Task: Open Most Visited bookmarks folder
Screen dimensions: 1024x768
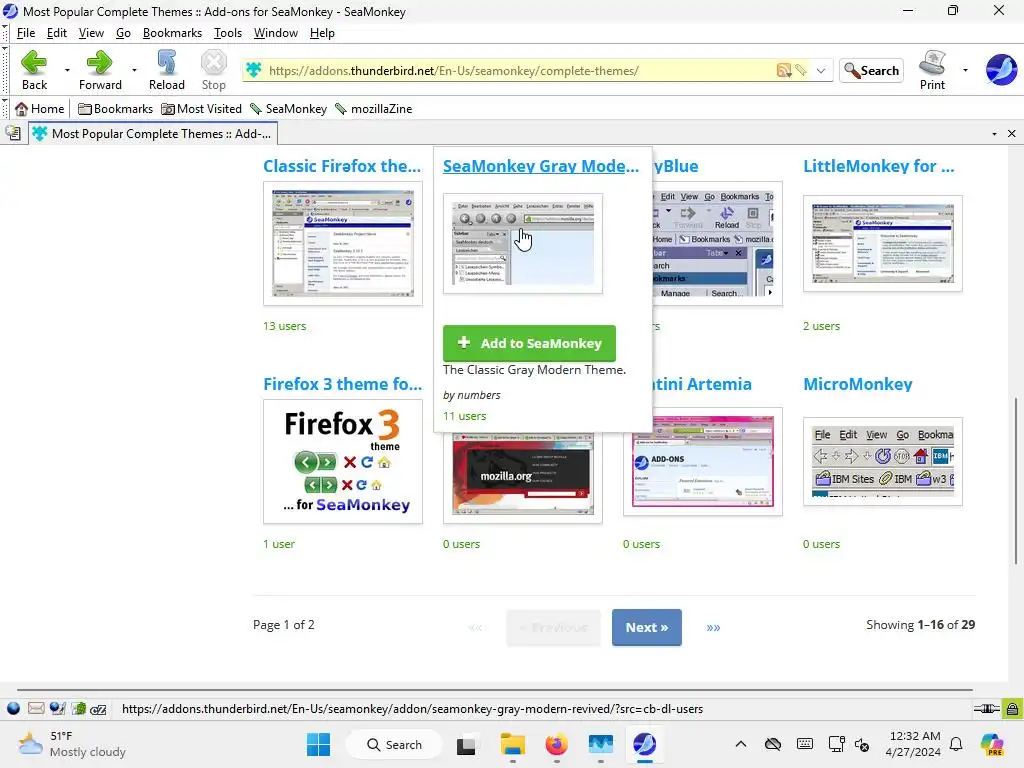Action: tap(201, 108)
